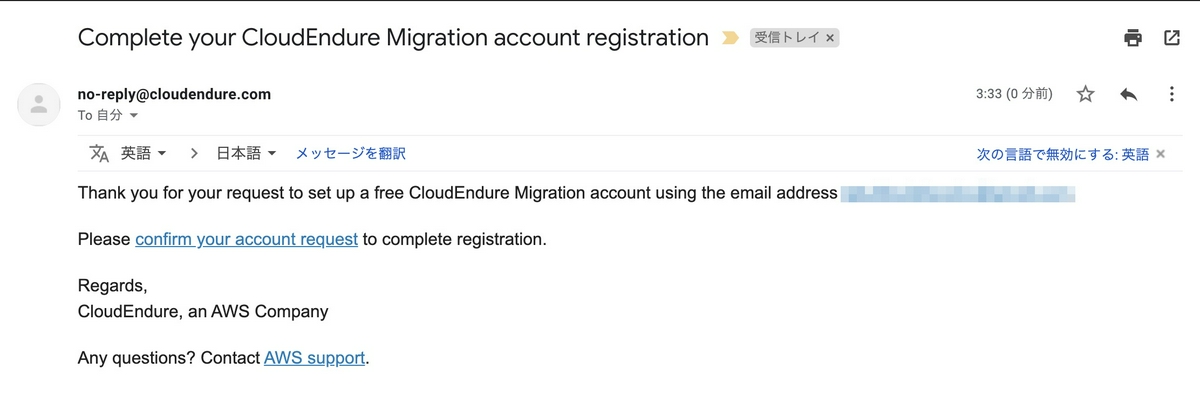Click the 3:33 (0 分前) timestamp

click(1014, 94)
